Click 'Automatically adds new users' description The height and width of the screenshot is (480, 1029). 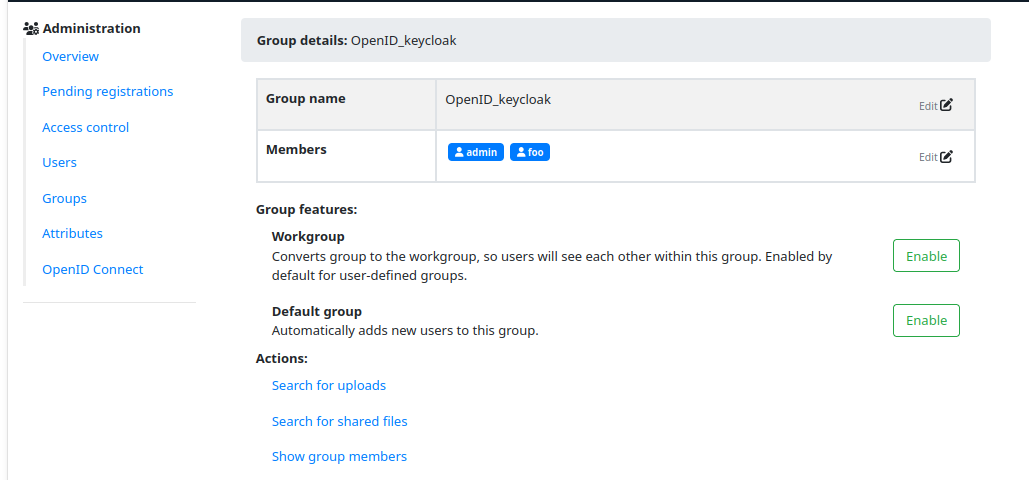[405, 330]
